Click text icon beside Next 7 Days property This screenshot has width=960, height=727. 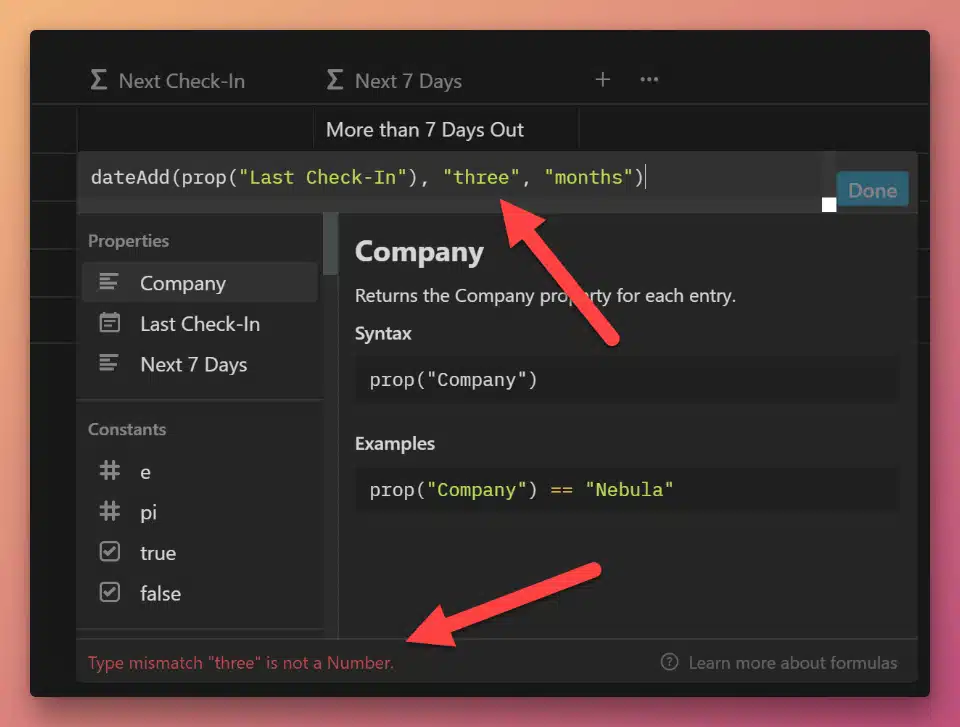coord(109,364)
